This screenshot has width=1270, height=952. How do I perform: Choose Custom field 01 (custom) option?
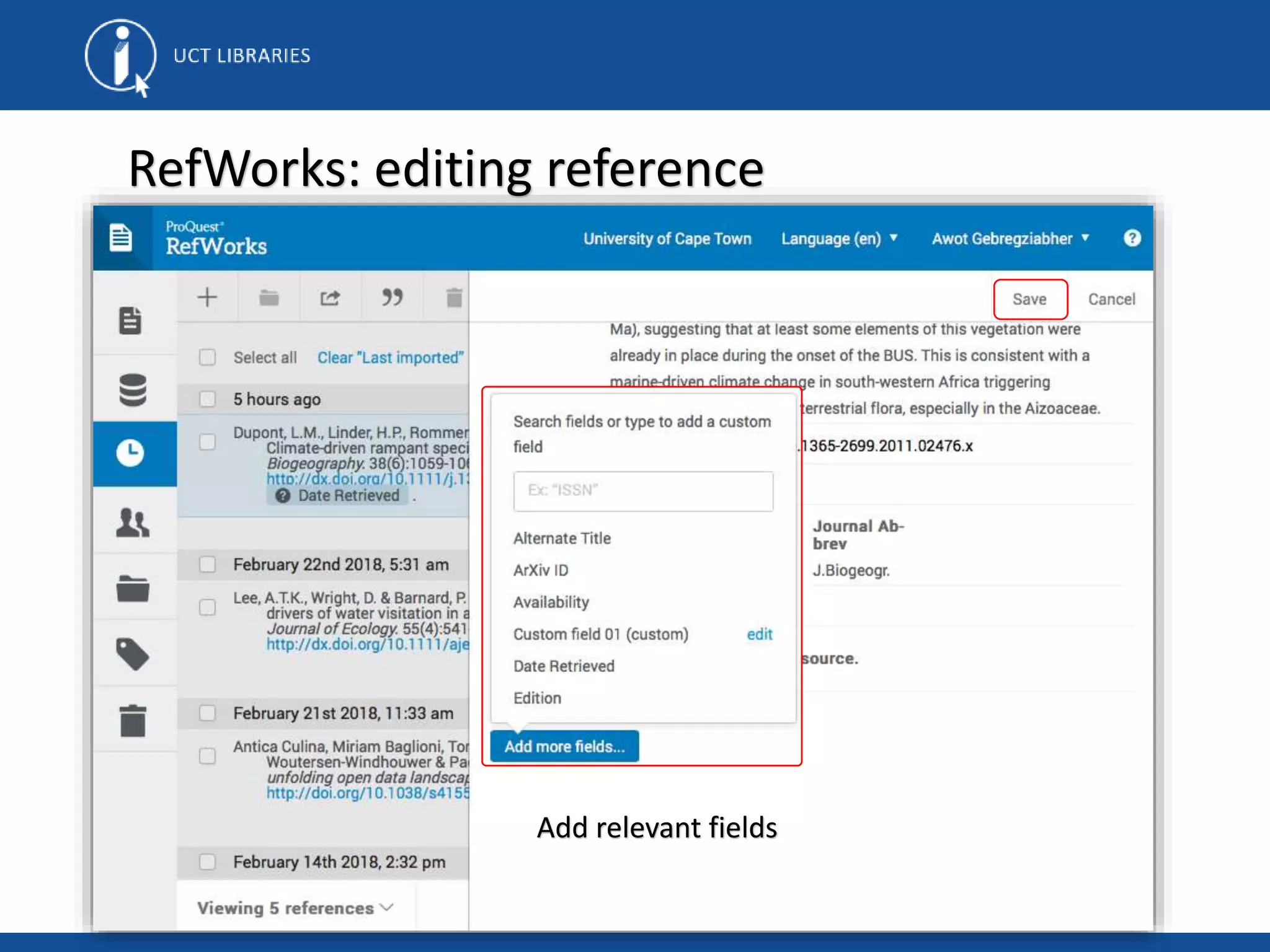pos(601,634)
